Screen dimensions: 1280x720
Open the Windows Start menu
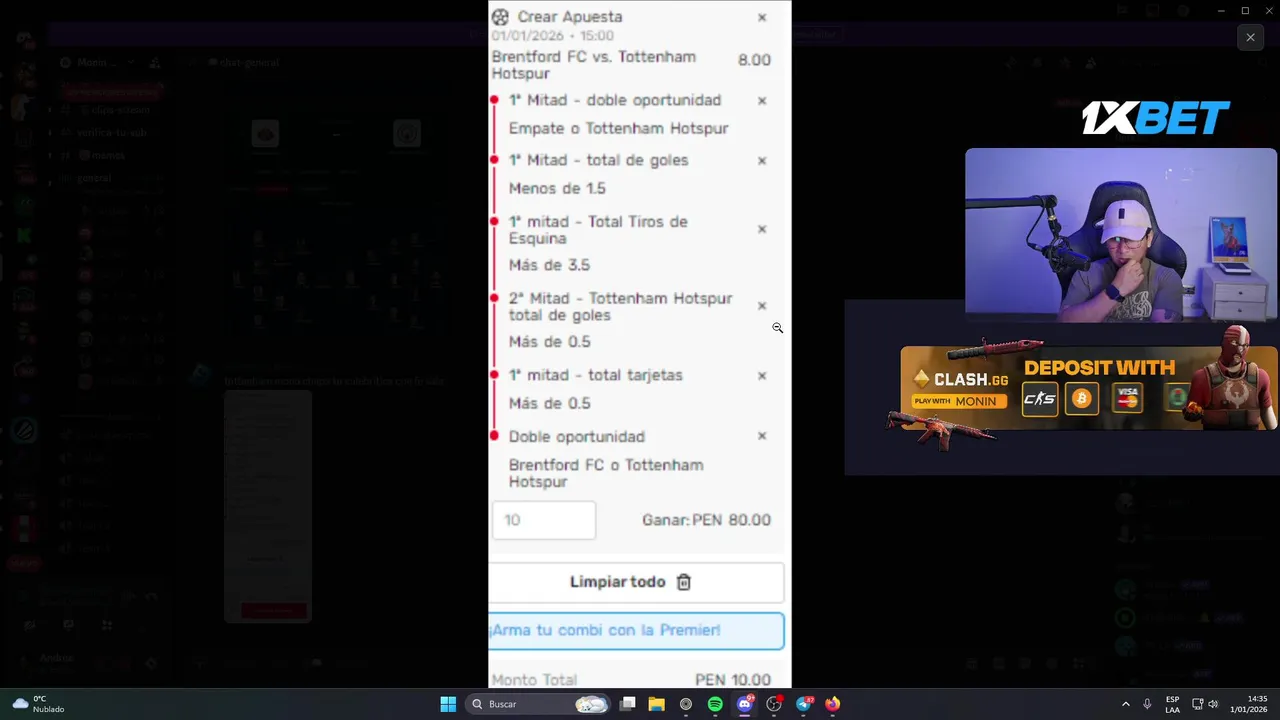click(448, 704)
